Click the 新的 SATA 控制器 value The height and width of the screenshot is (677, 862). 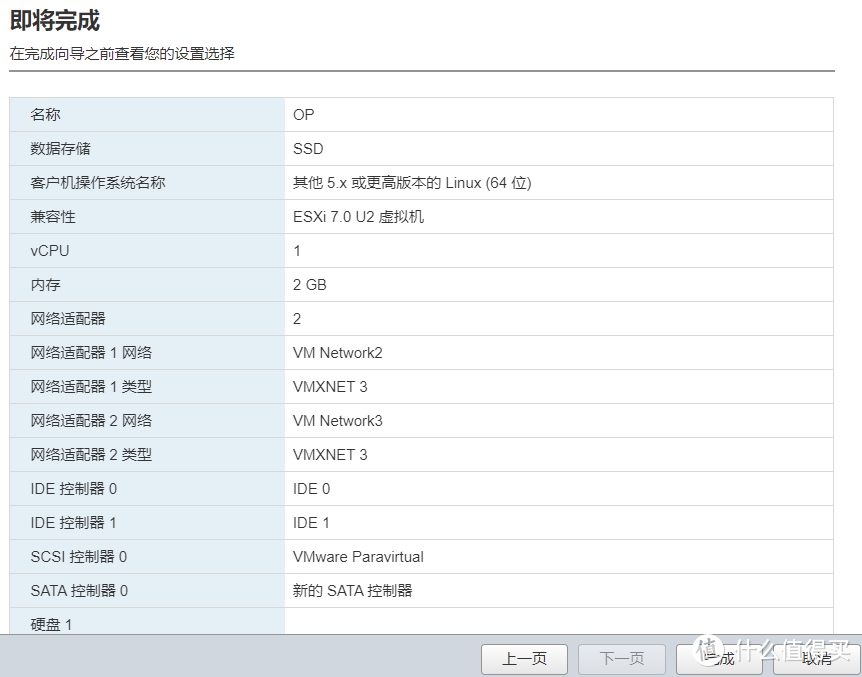click(x=352, y=591)
